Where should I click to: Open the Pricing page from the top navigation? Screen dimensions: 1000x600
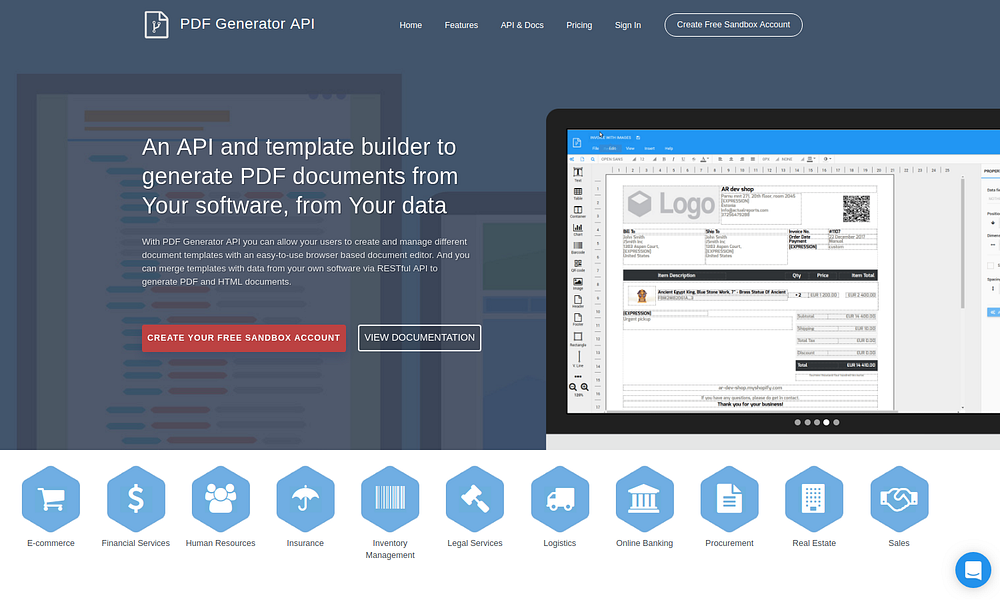[579, 25]
